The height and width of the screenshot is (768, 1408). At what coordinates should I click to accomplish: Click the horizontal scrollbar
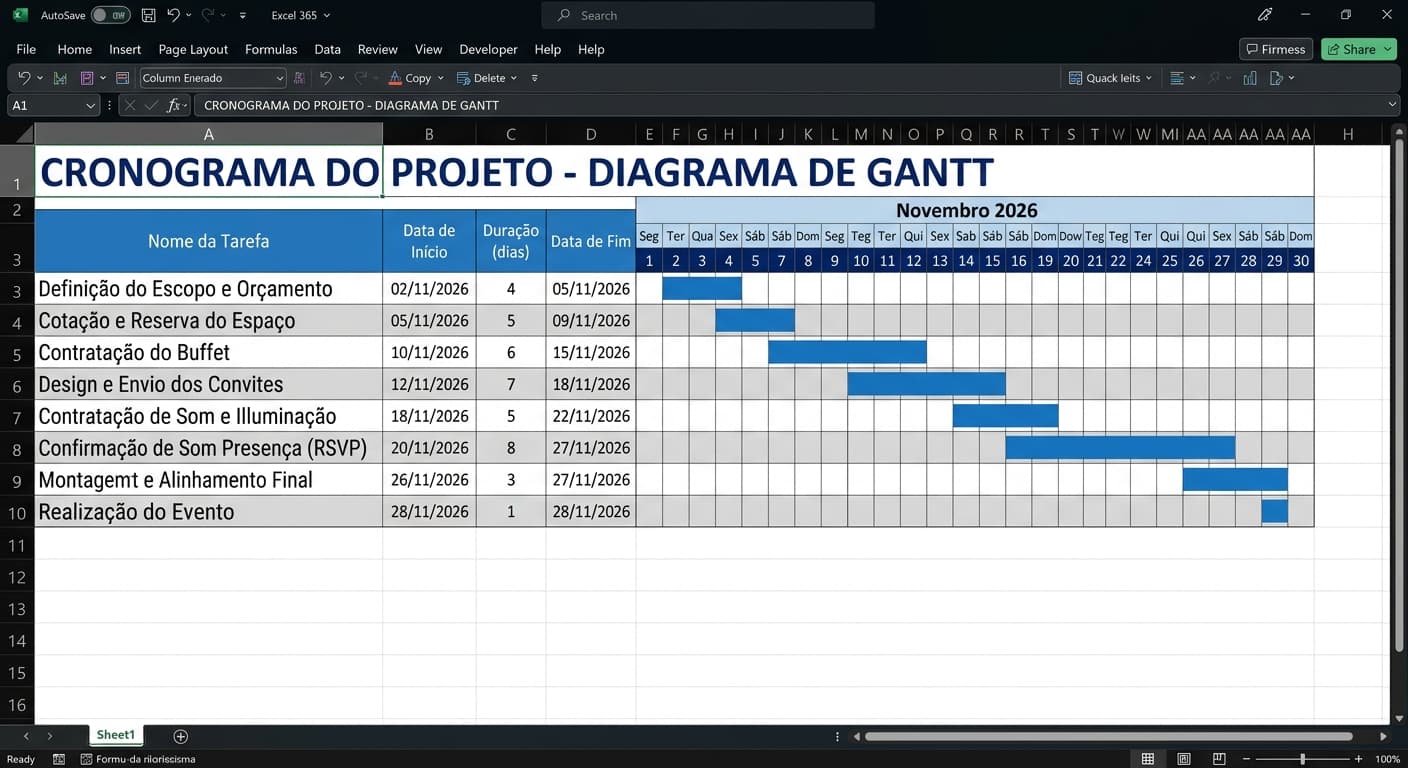point(1108,736)
